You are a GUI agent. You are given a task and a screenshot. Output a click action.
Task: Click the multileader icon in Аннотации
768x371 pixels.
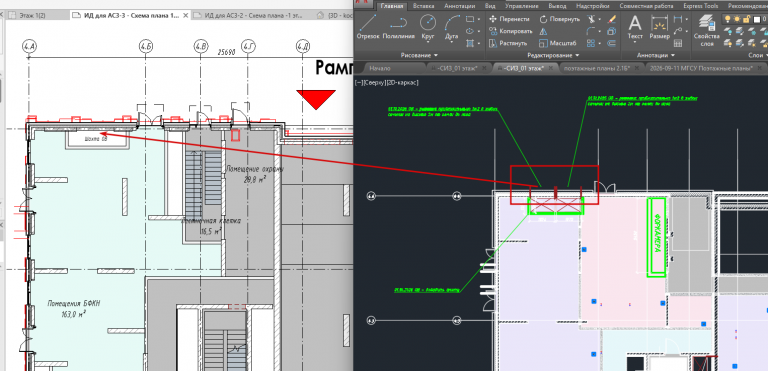pyautogui.click(x=678, y=31)
